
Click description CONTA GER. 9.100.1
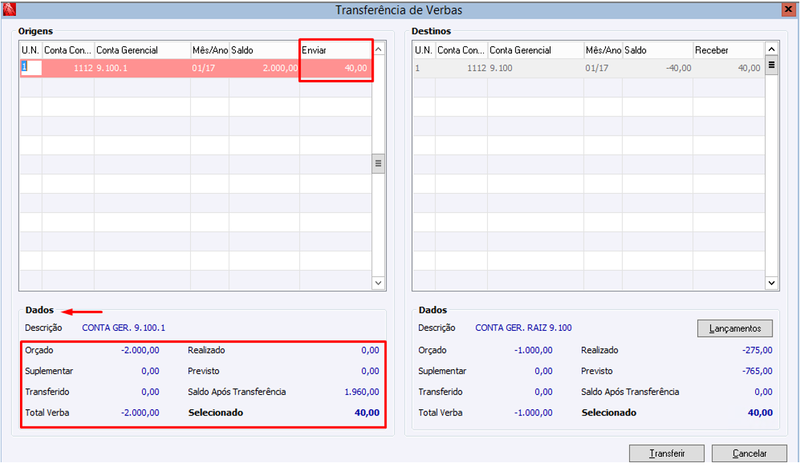point(123,328)
